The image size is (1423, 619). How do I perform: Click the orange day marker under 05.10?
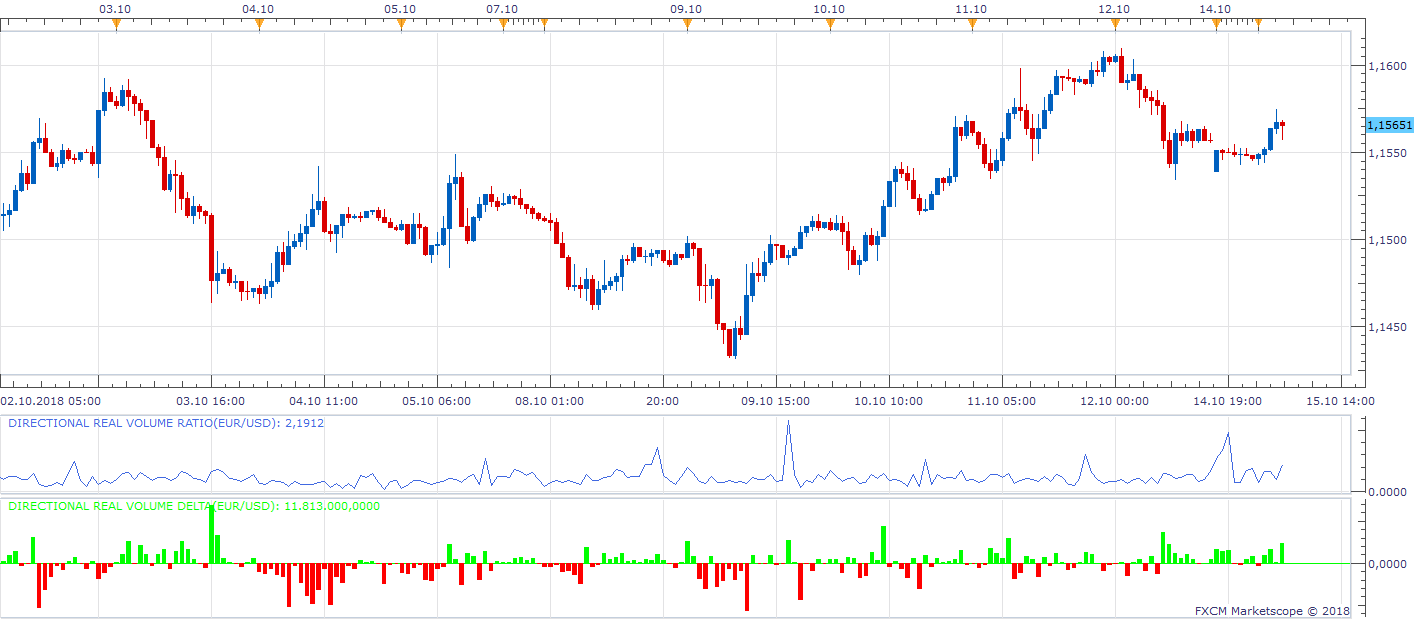point(401,24)
